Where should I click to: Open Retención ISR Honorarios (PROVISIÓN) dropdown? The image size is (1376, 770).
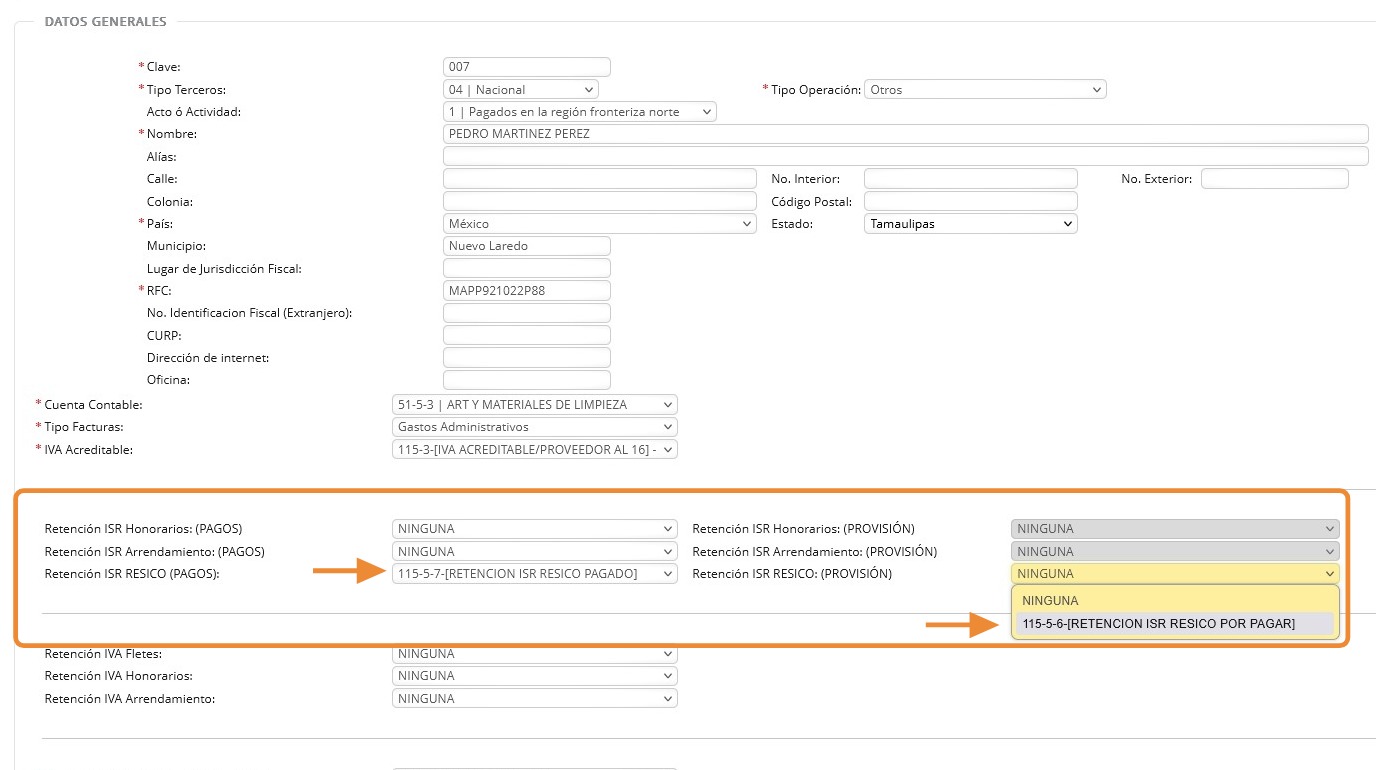[x=1175, y=529]
